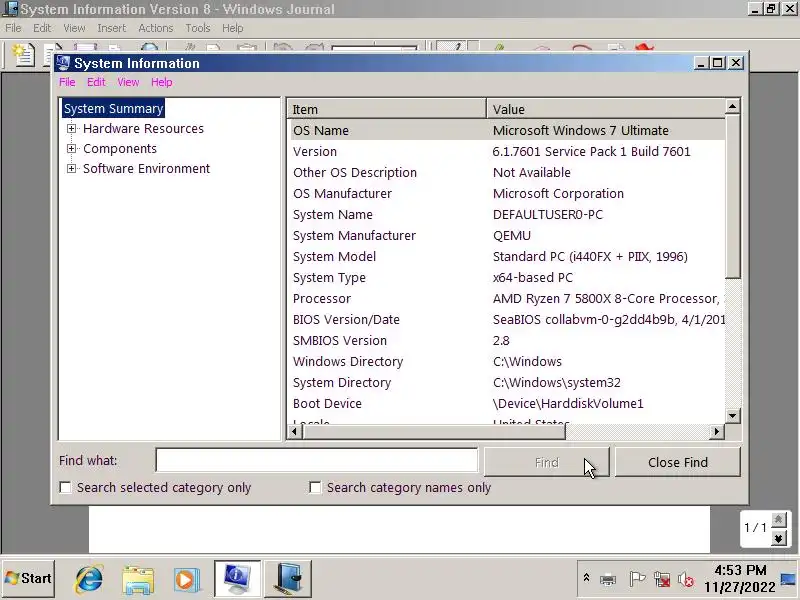Click the Show Desktop button at taskbar end
The width and height of the screenshot is (800, 600).
[x=789, y=579]
